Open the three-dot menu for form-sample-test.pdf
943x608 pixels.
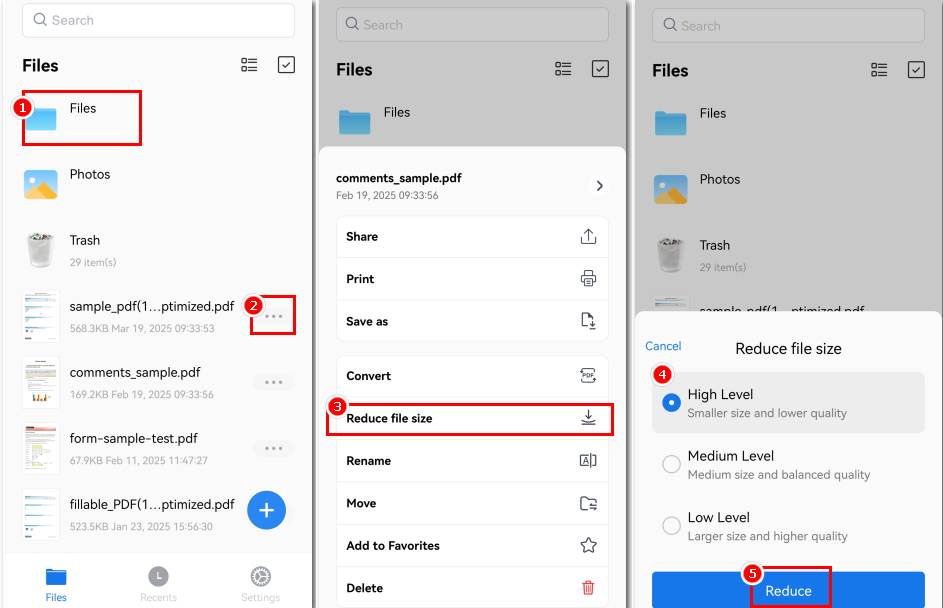point(273,447)
